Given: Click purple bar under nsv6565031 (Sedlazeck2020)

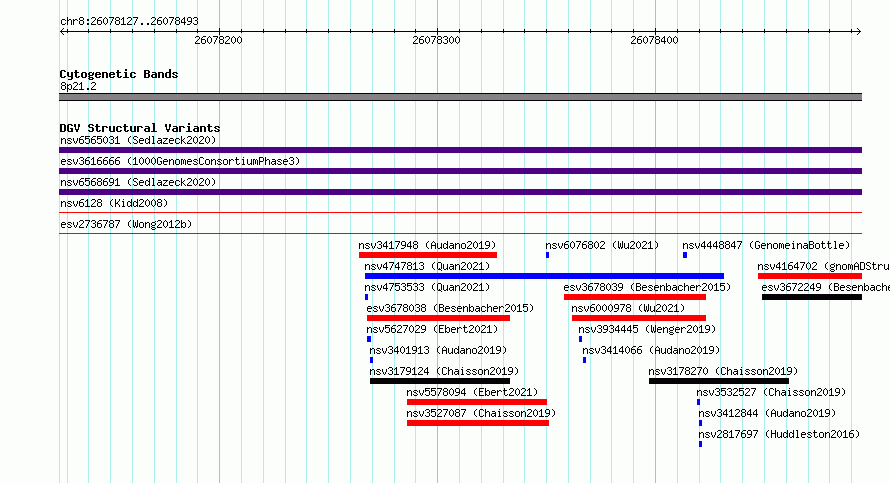Looking at the screenshot, I should (460, 150).
